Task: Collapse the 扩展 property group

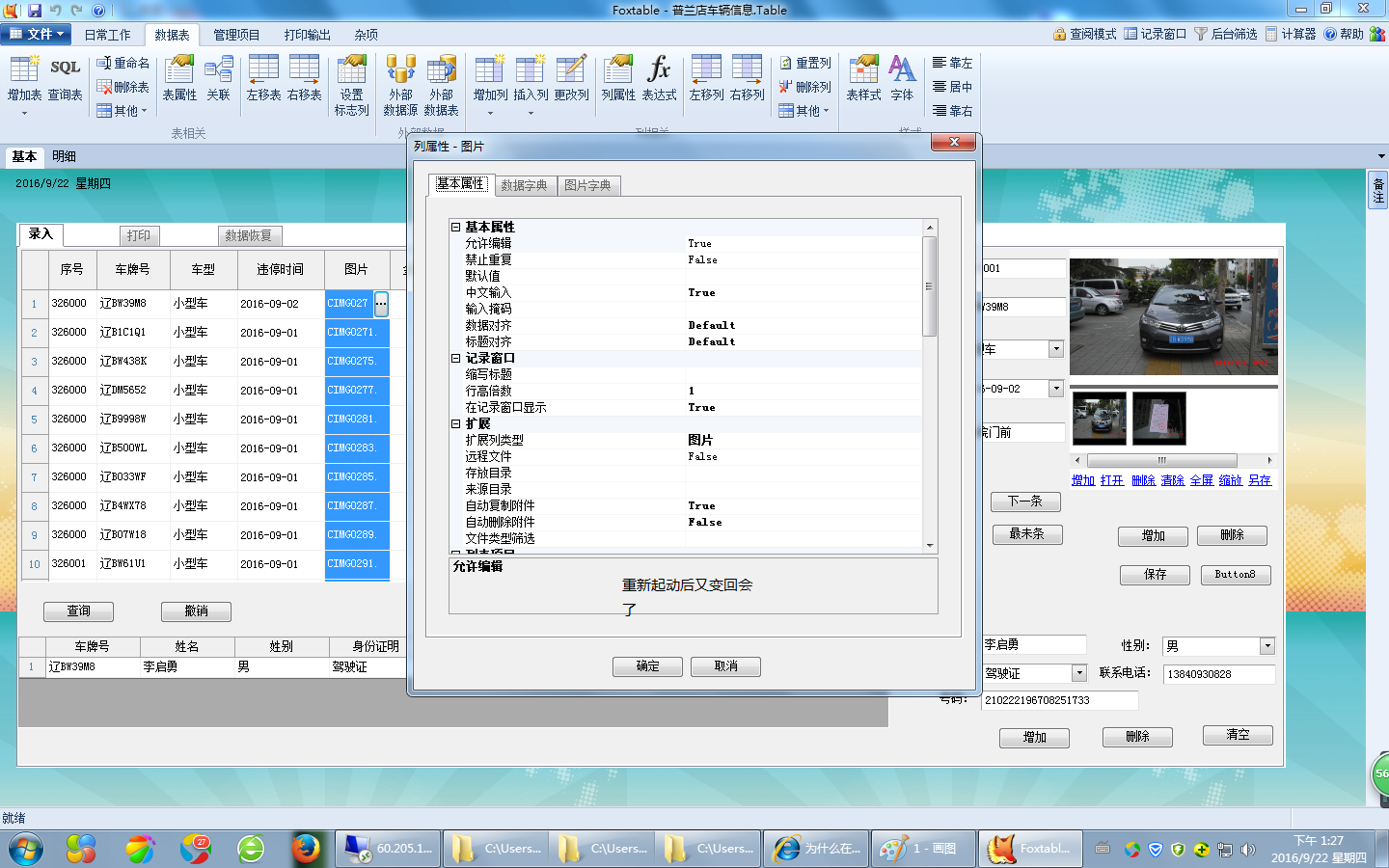Action: (456, 423)
